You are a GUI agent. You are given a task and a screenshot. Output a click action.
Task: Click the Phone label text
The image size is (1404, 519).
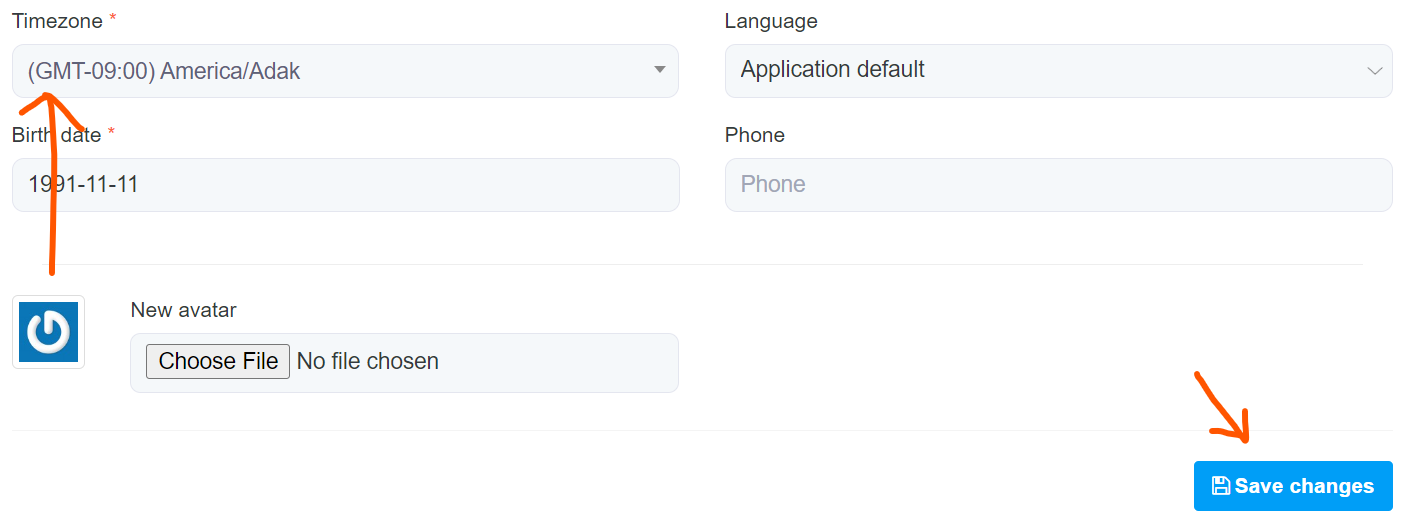(755, 135)
